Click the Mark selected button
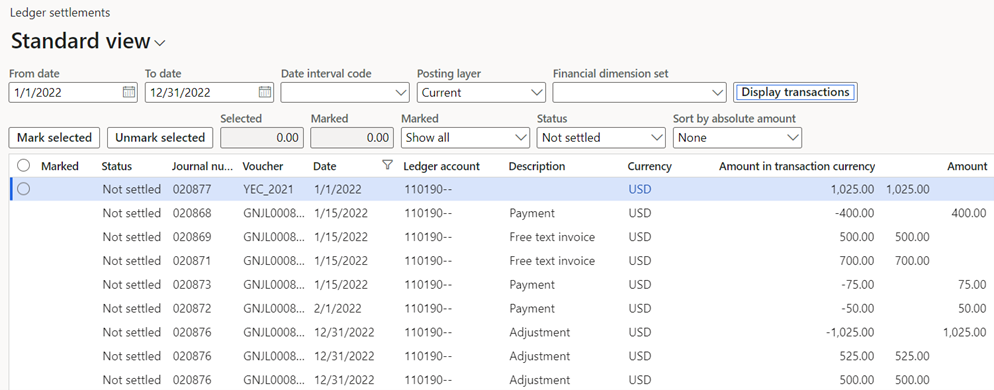The width and height of the screenshot is (994, 390). (54, 138)
